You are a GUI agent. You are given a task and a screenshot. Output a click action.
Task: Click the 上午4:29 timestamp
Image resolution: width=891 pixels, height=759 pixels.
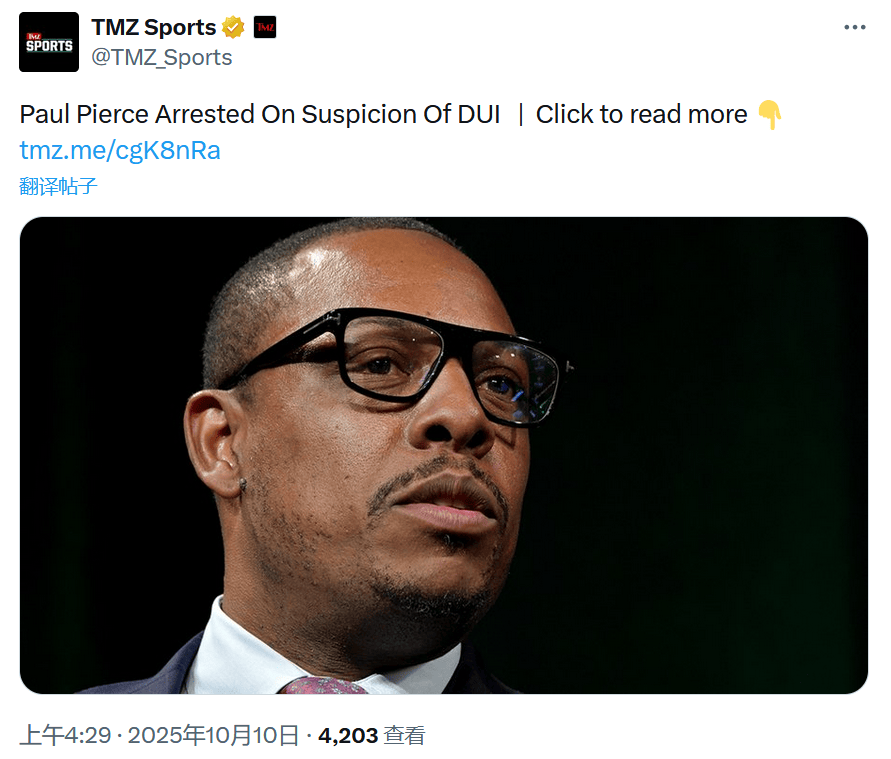coord(65,735)
